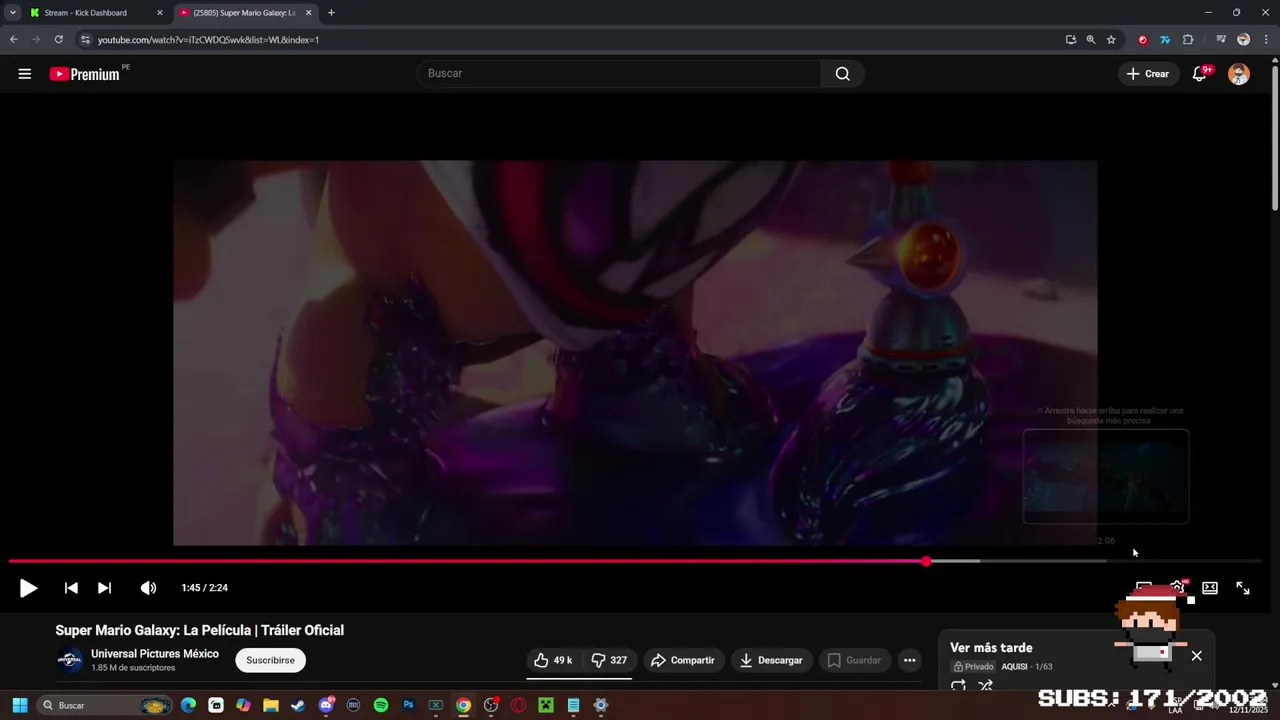Open Minecraft from the taskbar
The width and height of the screenshot is (1280, 720).
point(546,705)
